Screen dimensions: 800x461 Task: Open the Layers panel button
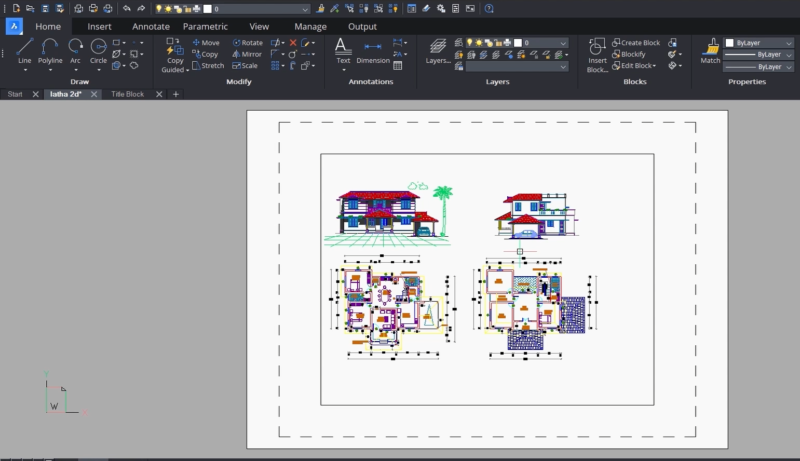438,50
